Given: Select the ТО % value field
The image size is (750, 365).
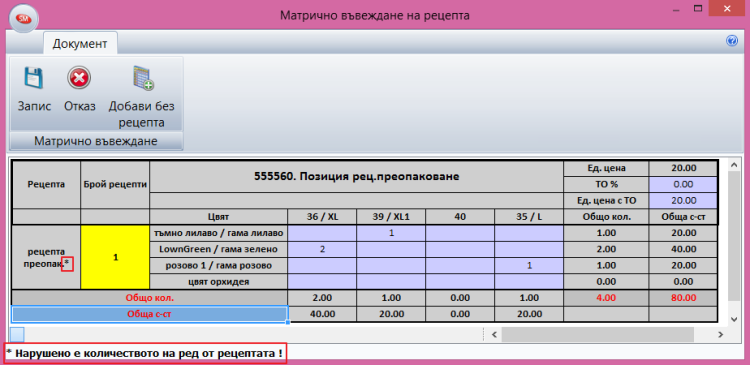Looking at the screenshot, I should tap(683, 184).
